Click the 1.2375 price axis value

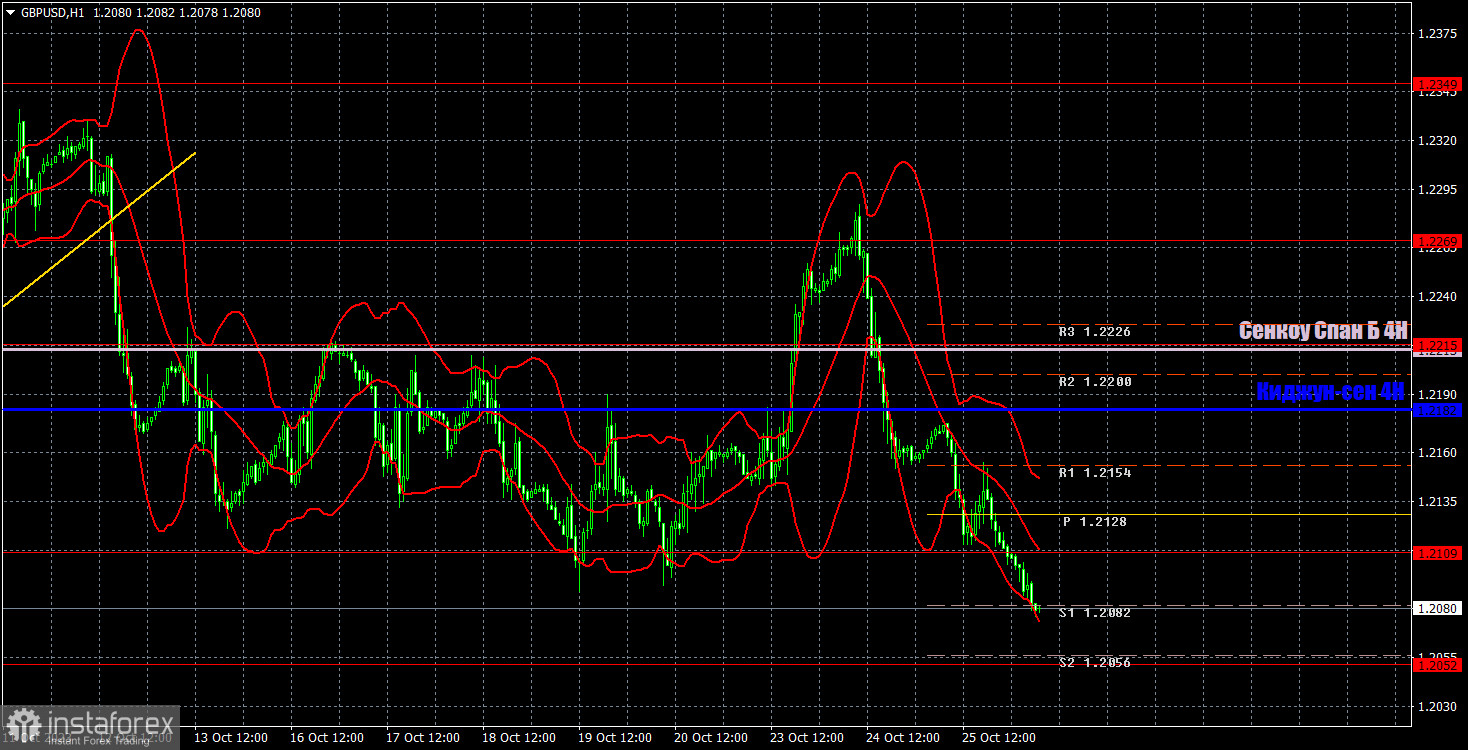click(1436, 34)
